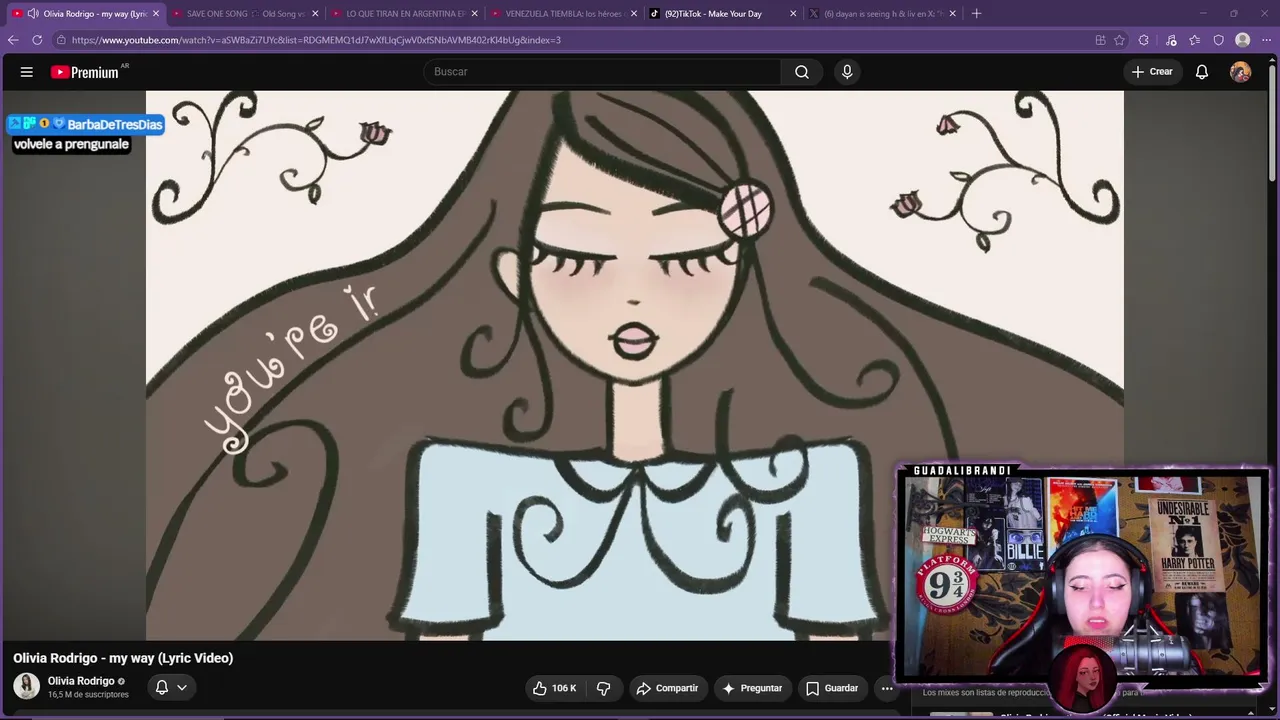The height and width of the screenshot is (720, 1280).
Task: Open a new browser tab
Action: [x=976, y=14]
